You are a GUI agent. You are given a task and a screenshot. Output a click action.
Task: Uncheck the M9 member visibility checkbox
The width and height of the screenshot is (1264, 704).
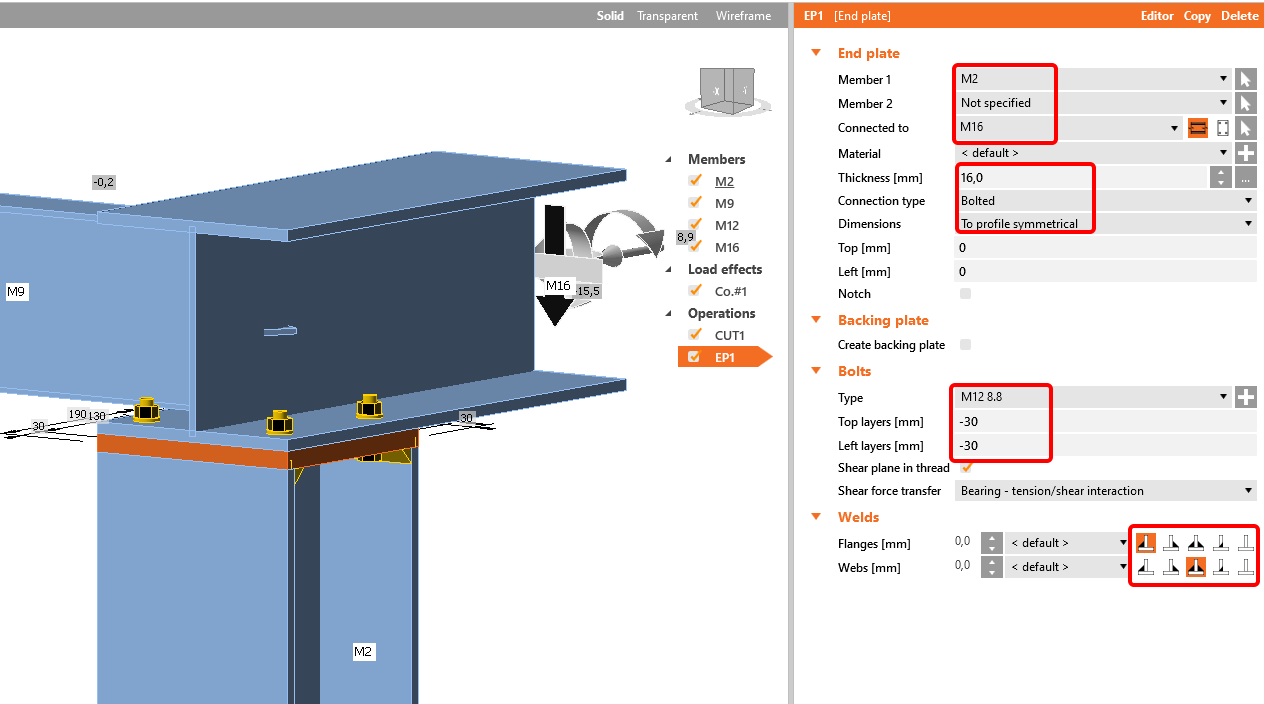[695, 203]
